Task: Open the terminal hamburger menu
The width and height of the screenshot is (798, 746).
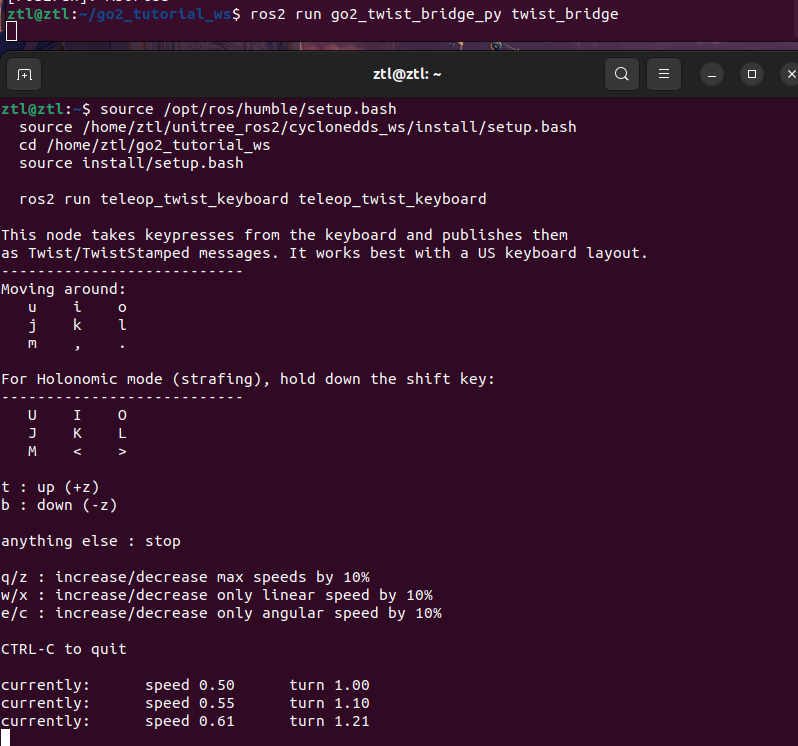Action: pyautogui.click(x=664, y=74)
